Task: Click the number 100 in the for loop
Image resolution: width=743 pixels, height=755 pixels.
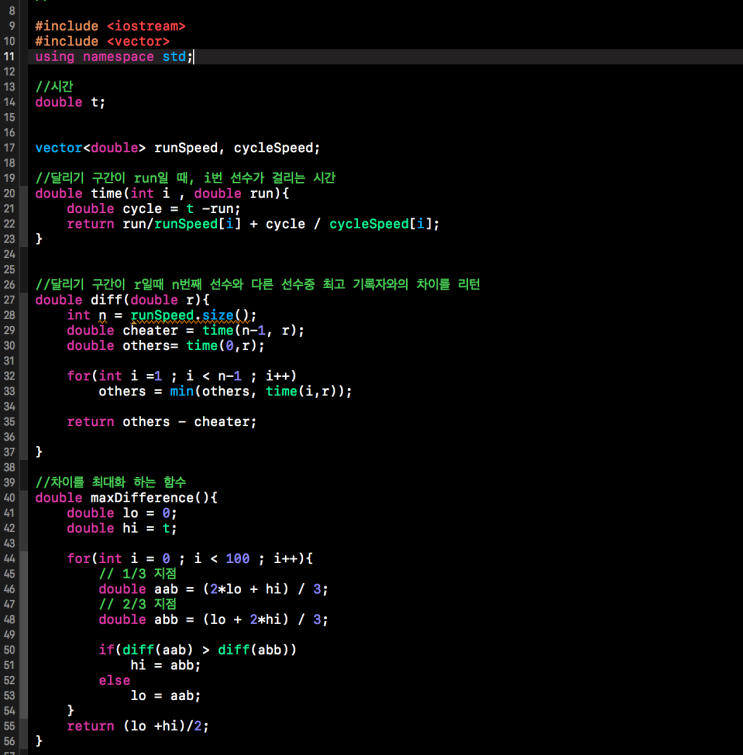Action: (238, 559)
